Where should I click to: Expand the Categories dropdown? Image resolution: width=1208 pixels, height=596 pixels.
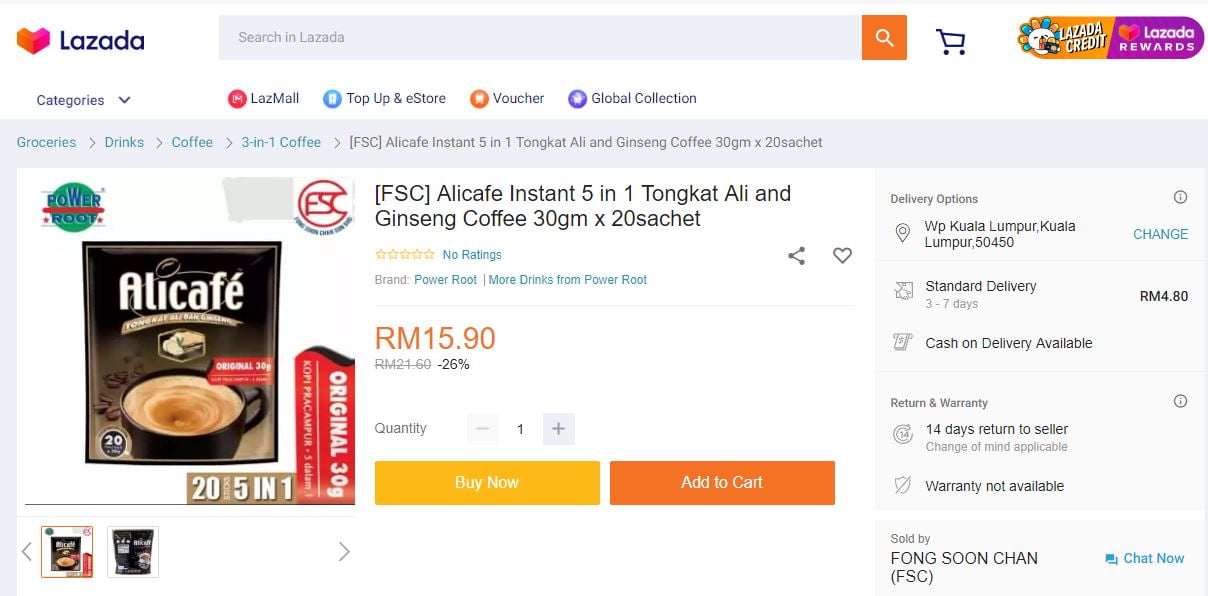click(x=84, y=100)
